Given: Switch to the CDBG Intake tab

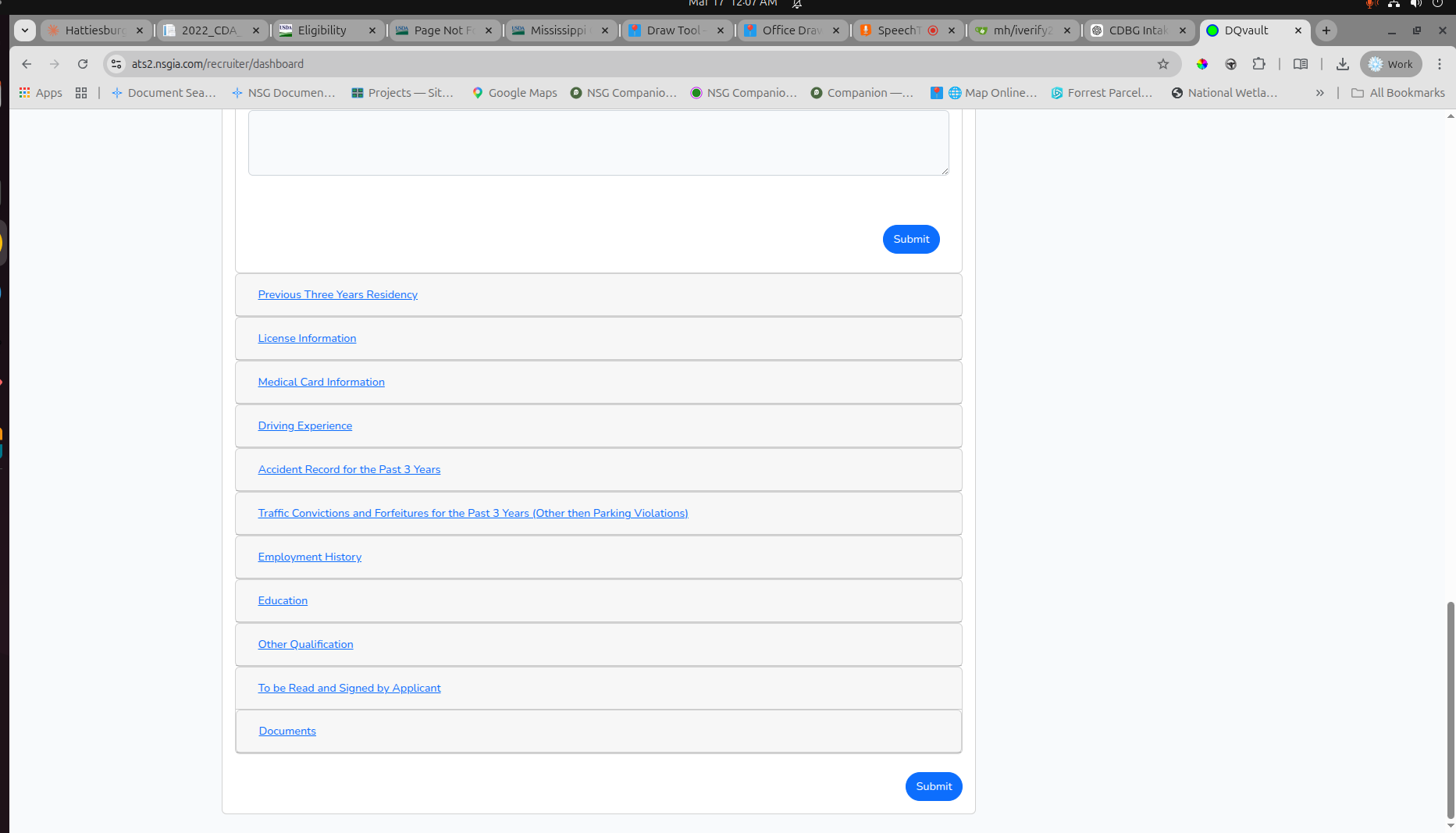Looking at the screenshot, I should [x=1137, y=30].
